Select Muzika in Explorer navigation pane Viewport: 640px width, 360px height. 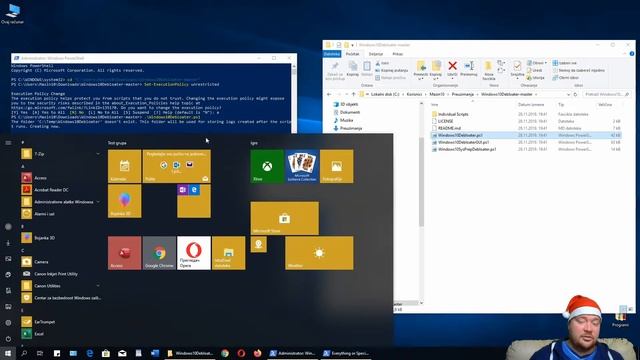(x=343, y=120)
